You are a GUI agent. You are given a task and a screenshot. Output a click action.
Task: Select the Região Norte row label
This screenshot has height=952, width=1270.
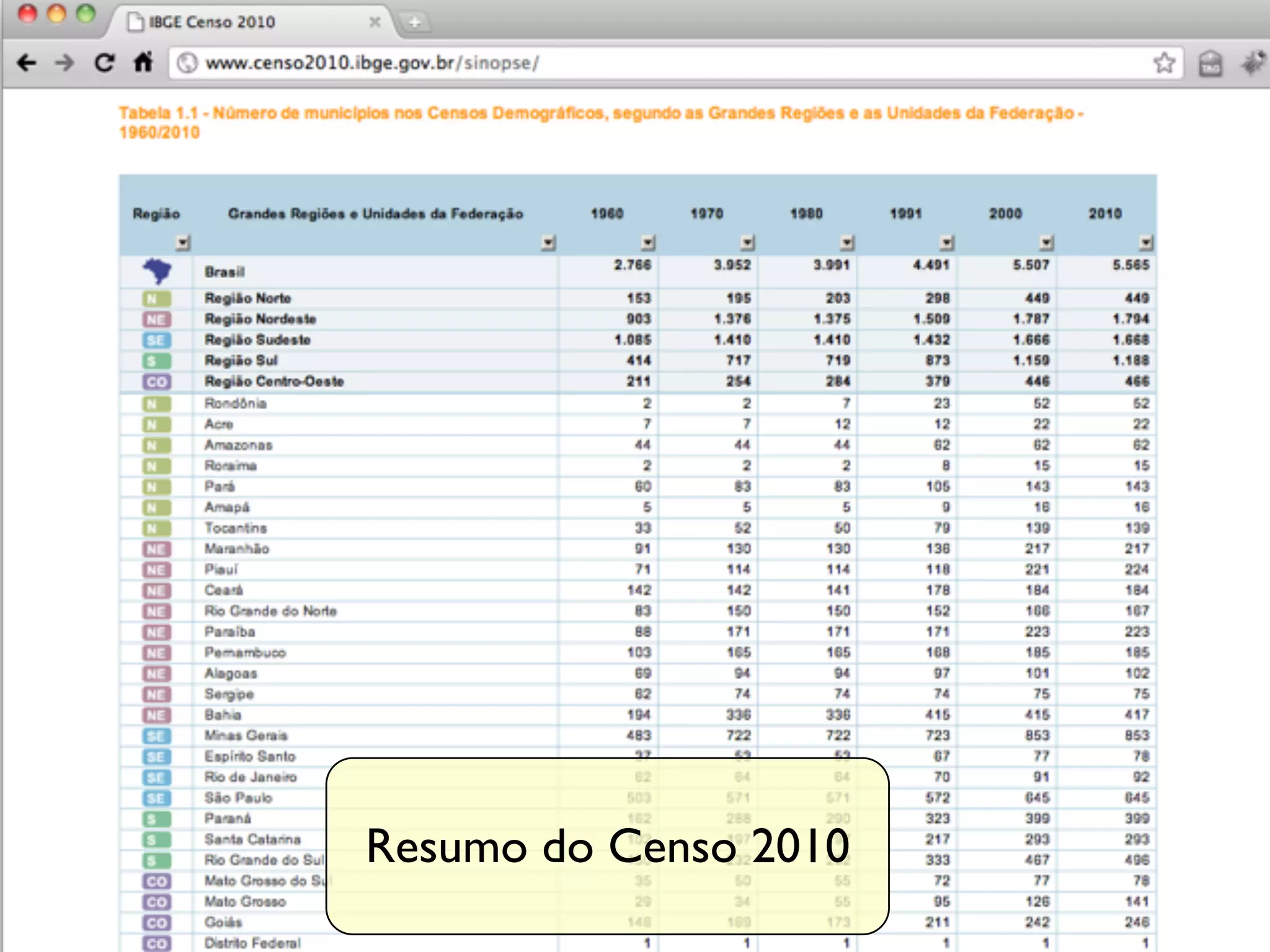(x=247, y=298)
